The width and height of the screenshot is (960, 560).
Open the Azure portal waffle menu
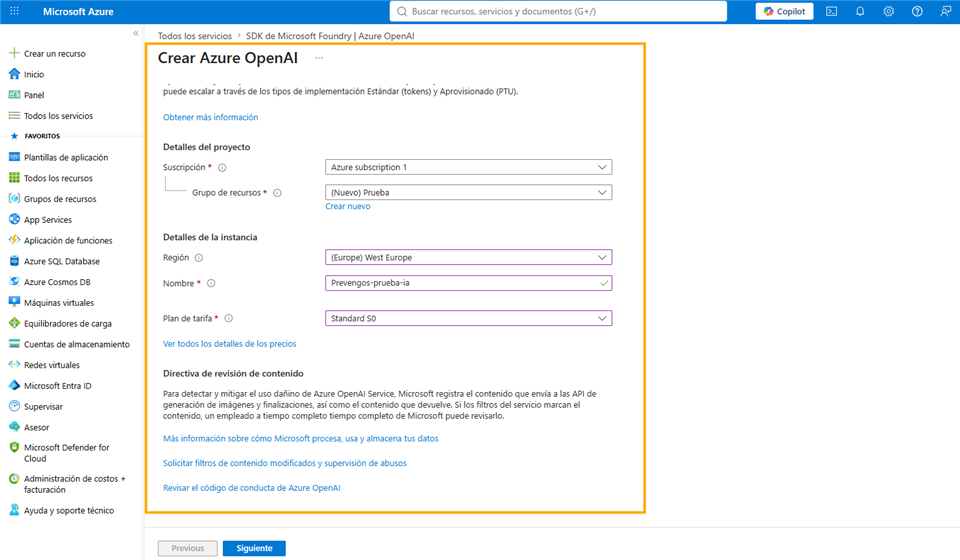pyautogui.click(x=15, y=11)
